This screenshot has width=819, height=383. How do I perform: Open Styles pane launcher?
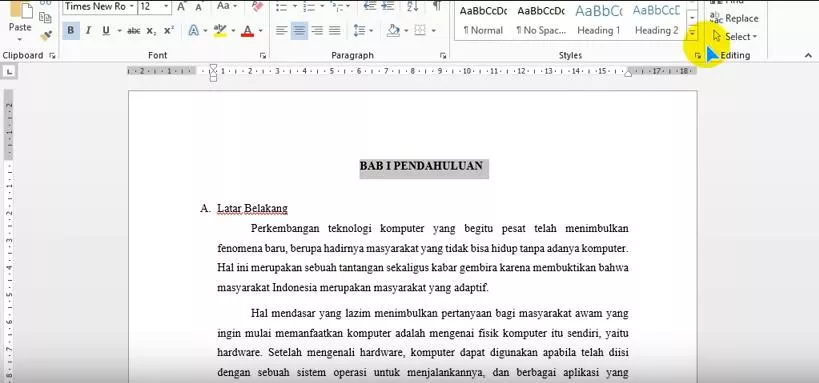pos(698,55)
